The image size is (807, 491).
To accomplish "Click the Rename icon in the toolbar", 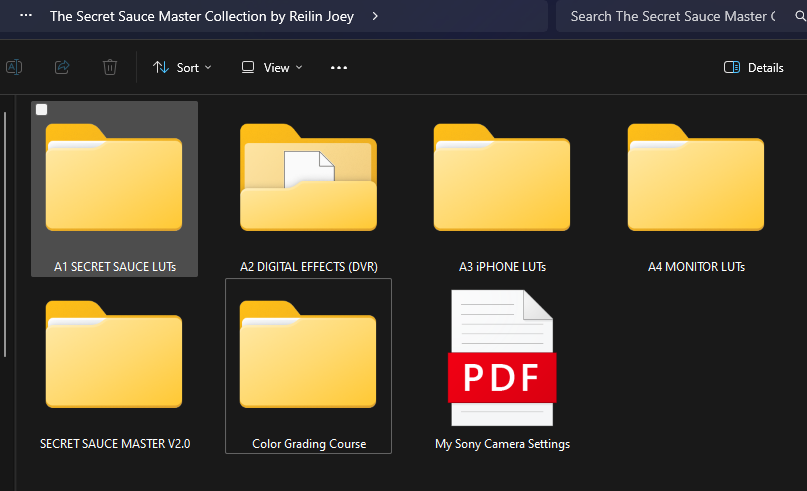I will pos(14,67).
